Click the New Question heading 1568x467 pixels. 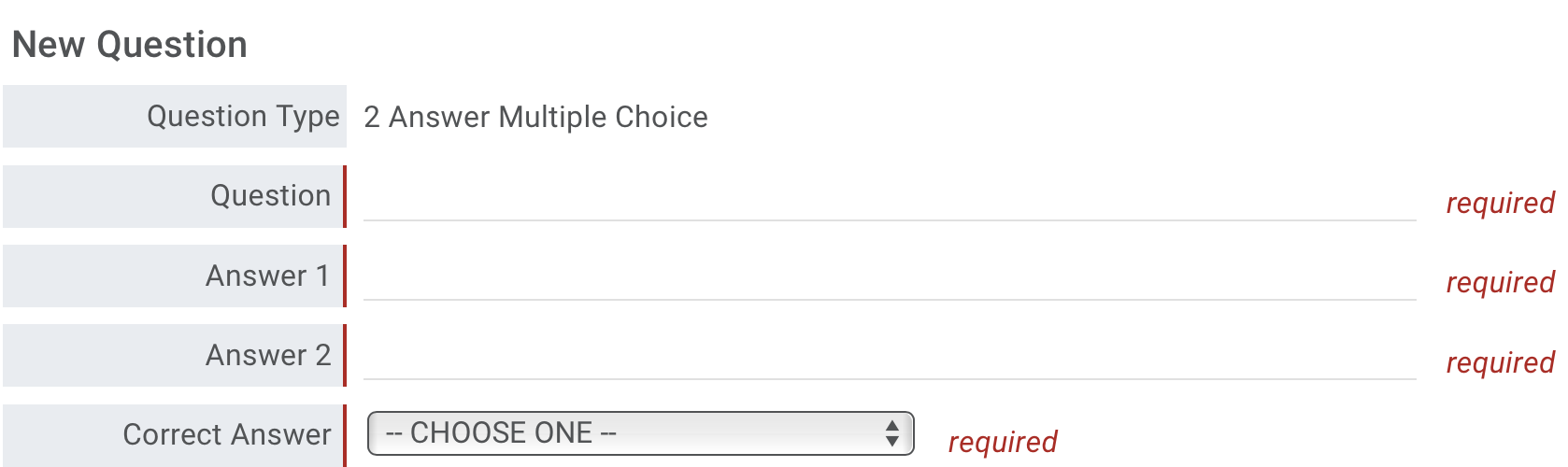coord(130,45)
